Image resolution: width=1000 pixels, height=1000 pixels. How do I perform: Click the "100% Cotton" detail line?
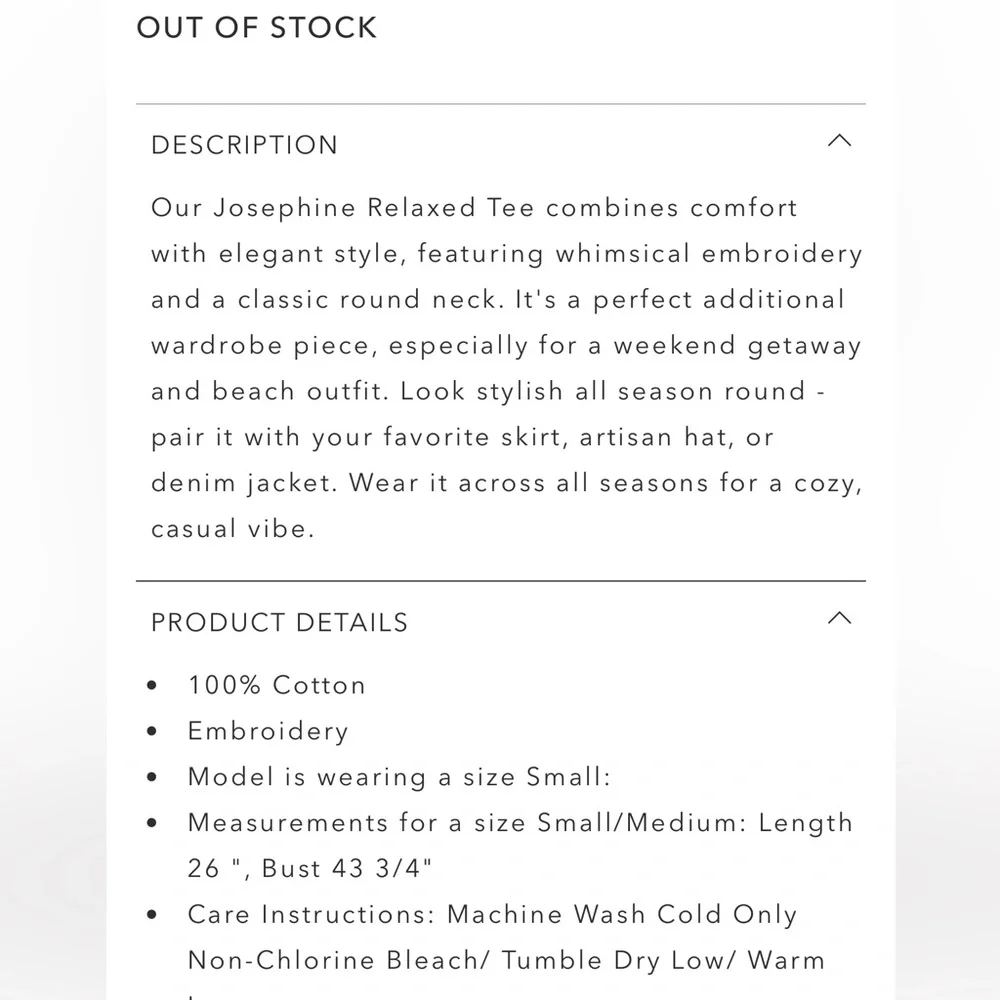point(276,685)
